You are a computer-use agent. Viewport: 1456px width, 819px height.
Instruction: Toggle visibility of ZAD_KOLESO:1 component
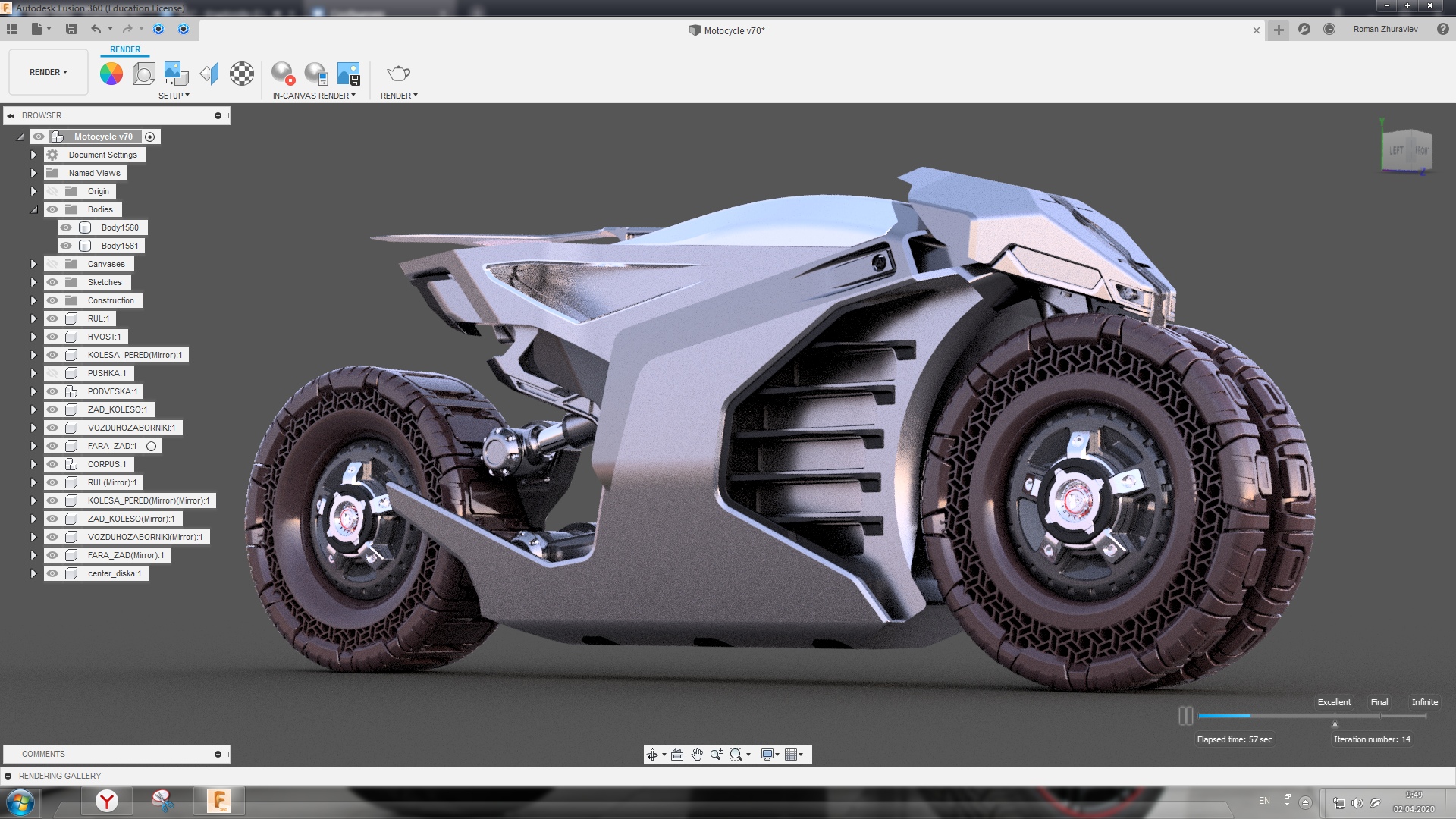52,409
